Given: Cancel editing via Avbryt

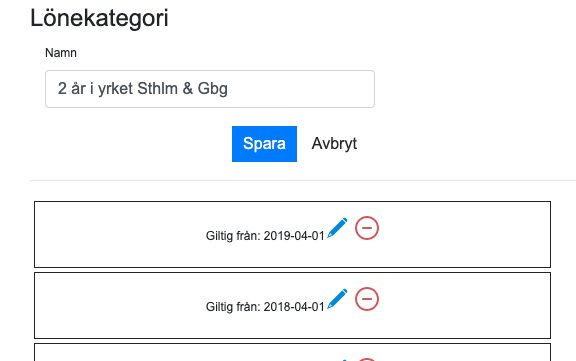Looking at the screenshot, I should 334,144.
